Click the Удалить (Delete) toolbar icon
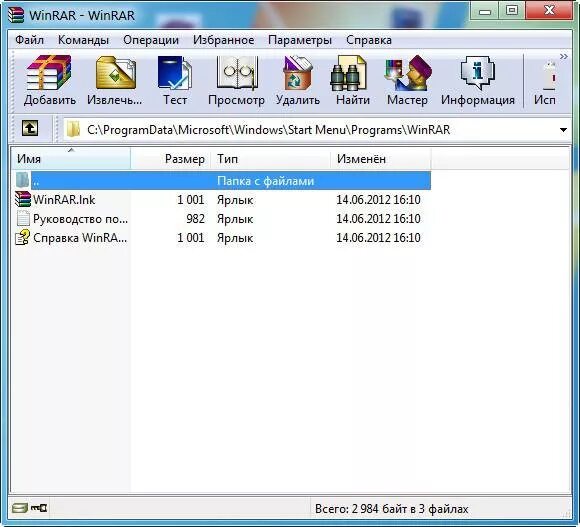580x527 pixels. pos(298,81)
